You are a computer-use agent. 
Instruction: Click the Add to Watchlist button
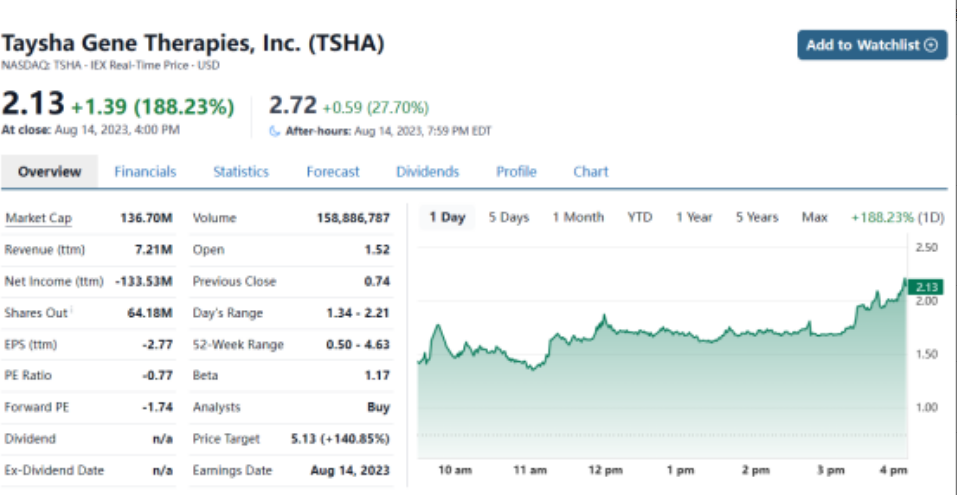pos(872,45)
